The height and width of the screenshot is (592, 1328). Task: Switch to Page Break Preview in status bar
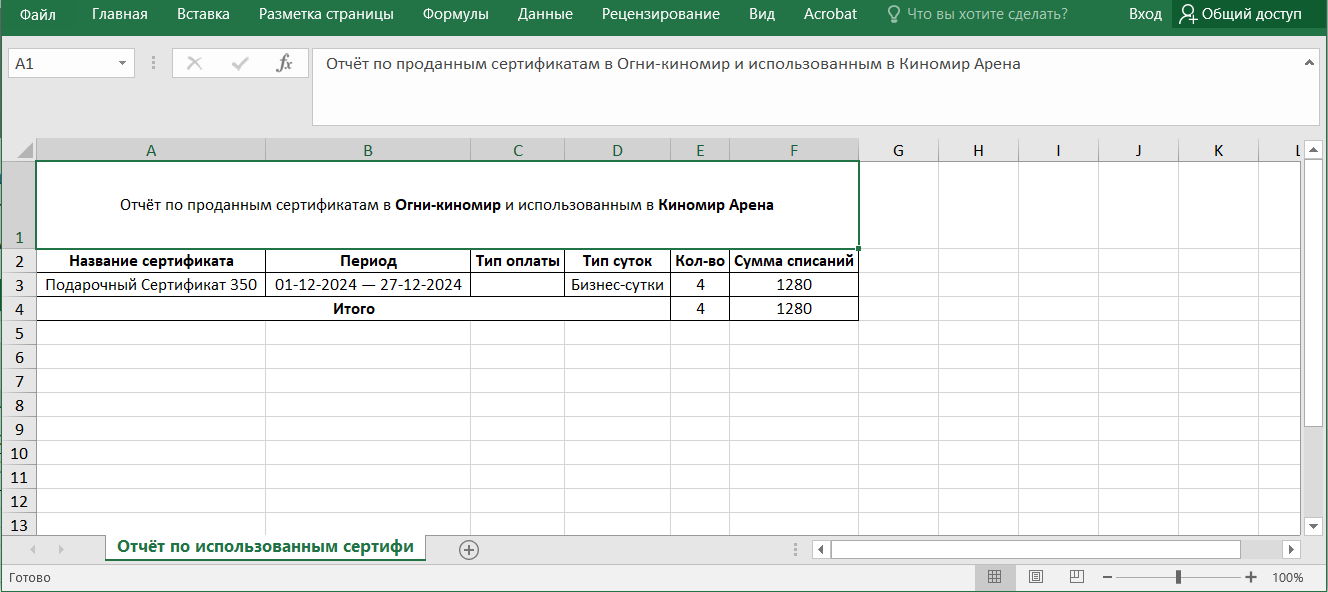point(1076,577)
